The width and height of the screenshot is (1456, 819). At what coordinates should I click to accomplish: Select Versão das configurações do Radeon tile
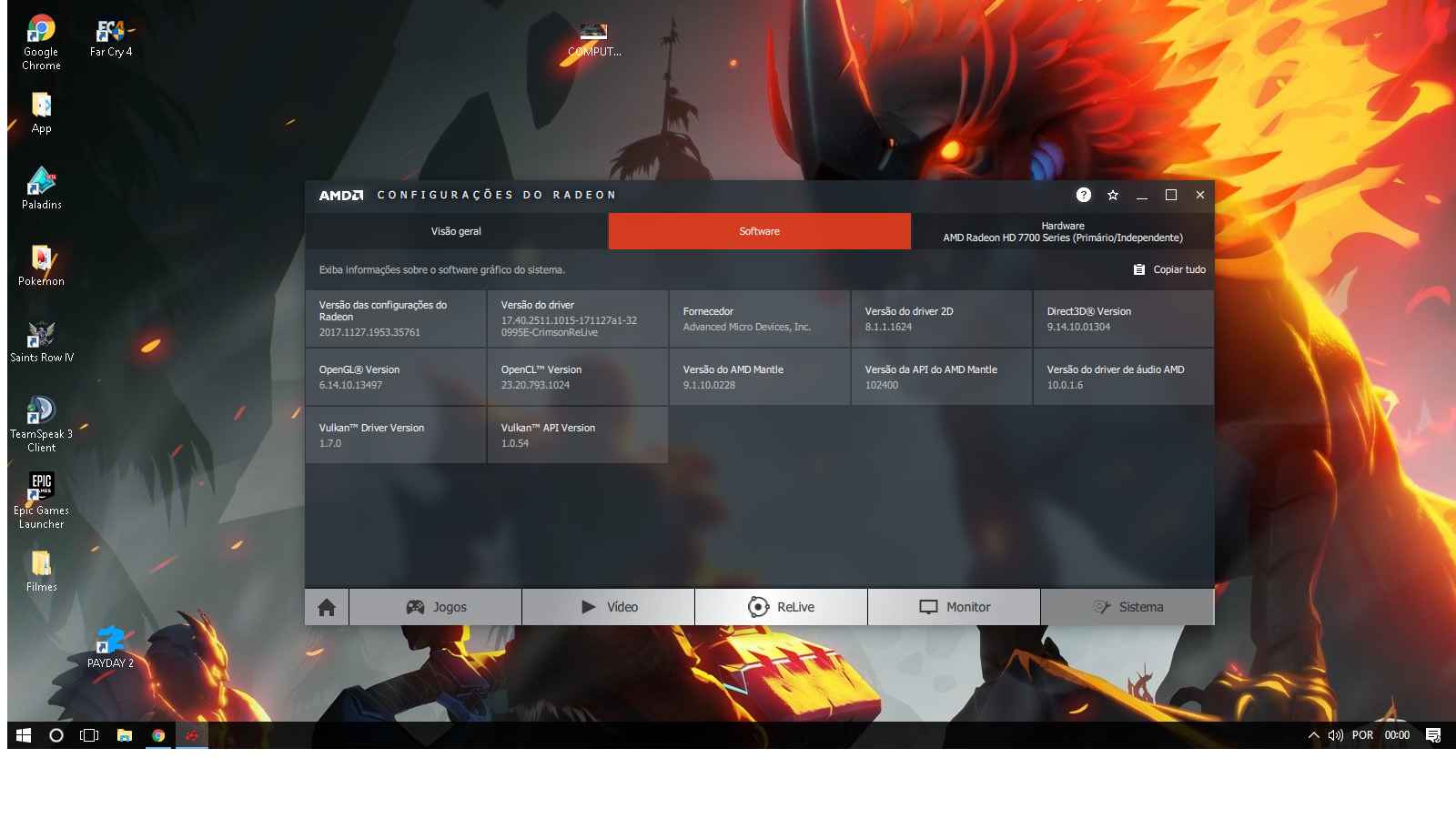pyautogui.click(x=396, y=318)
